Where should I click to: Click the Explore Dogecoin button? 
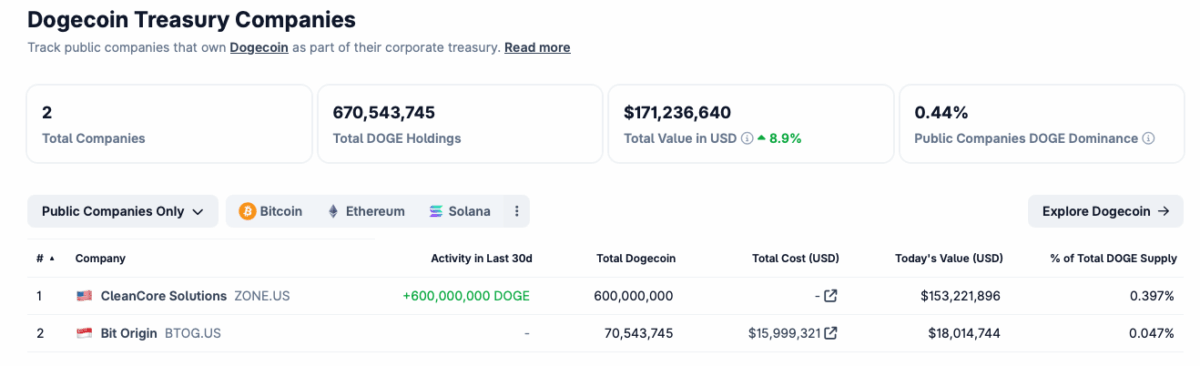(1105, 211)
